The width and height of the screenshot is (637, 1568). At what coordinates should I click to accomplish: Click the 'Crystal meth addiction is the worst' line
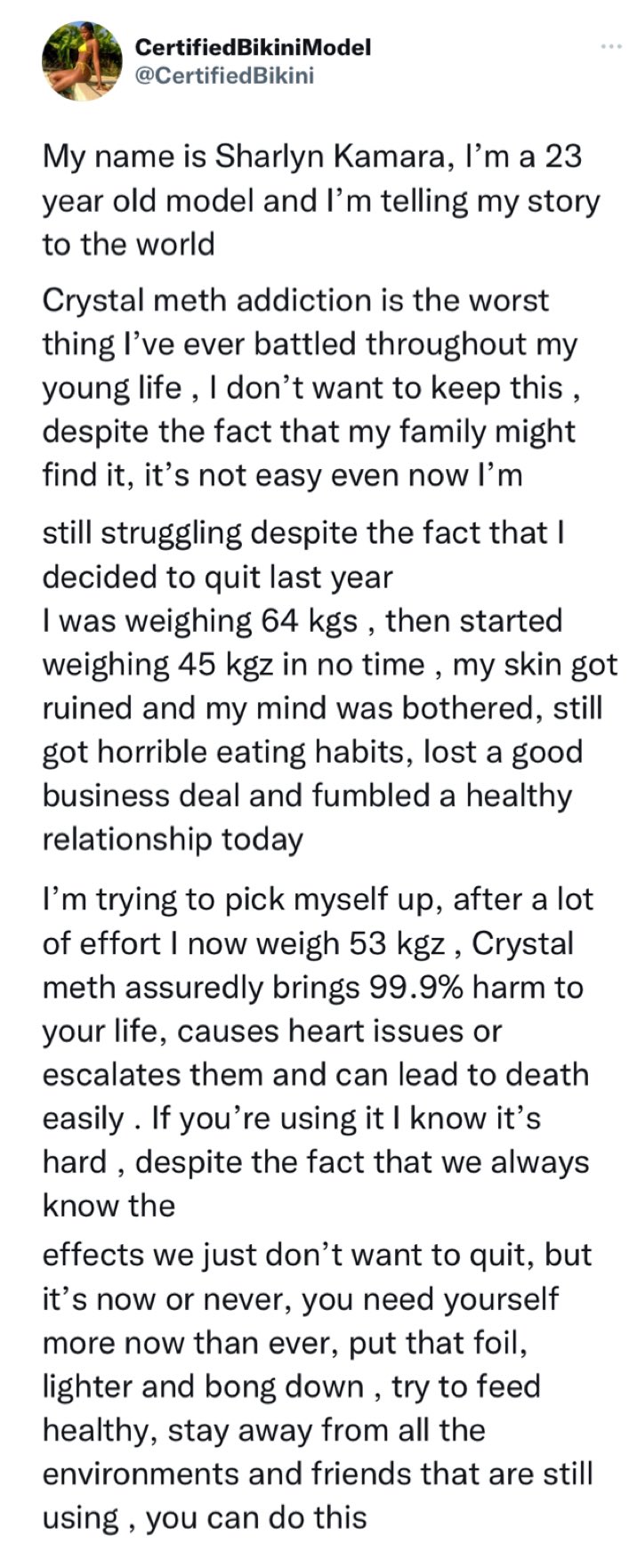(x=295, y=301)
